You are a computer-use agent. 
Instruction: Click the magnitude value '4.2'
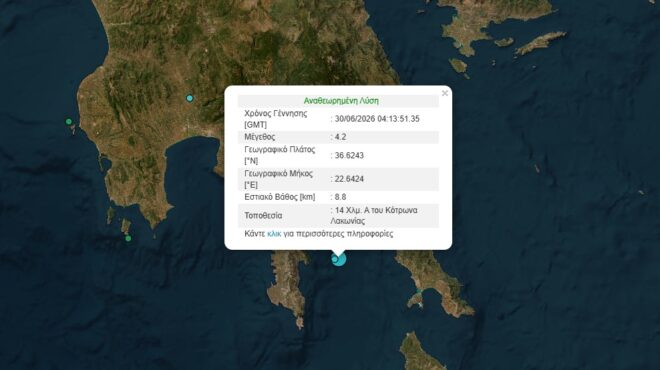[x=341, y=137]
